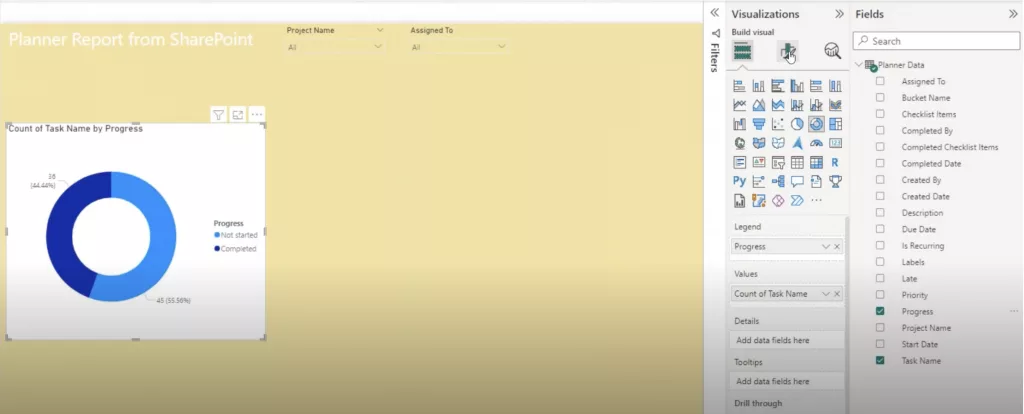Select the Matrix visual

coord(816,162)
